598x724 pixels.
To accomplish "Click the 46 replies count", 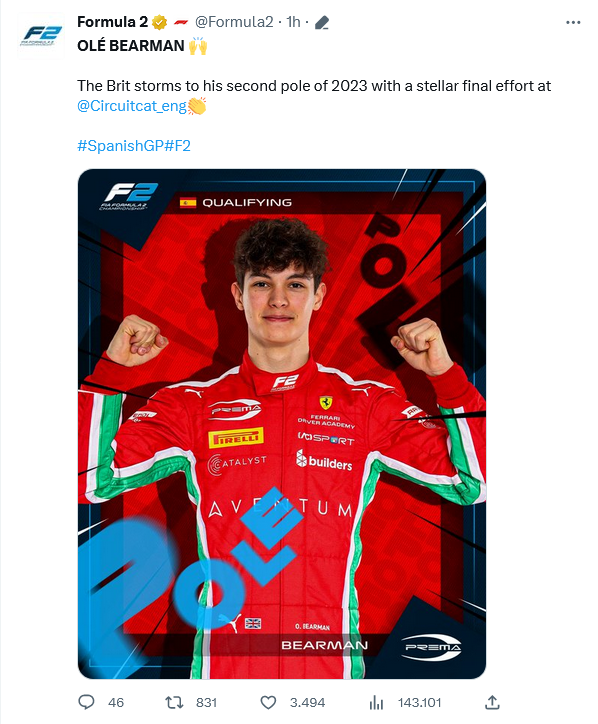I will (116, 703).
